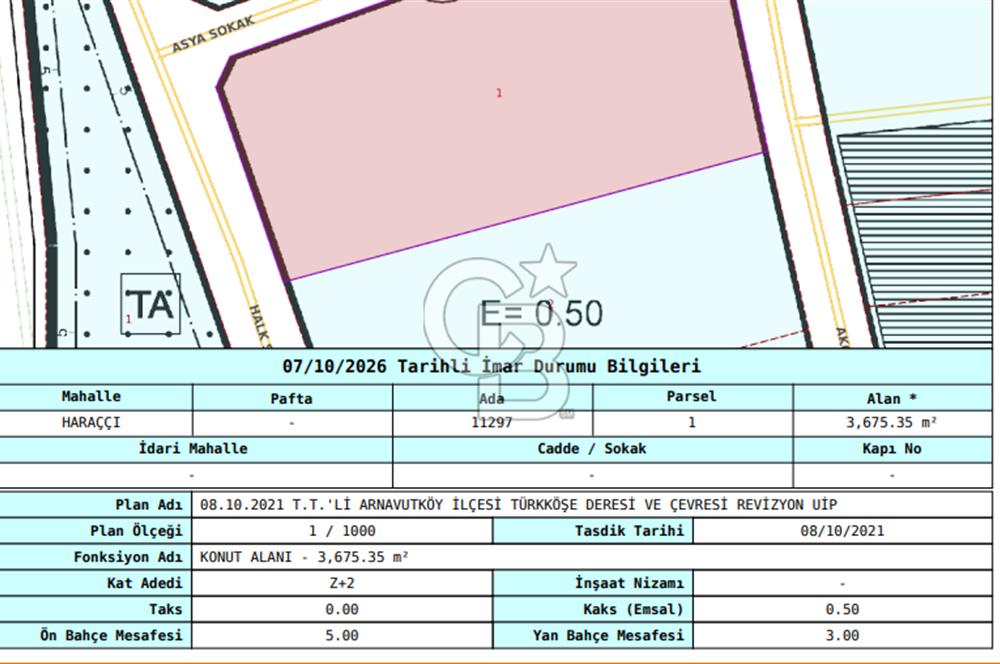Select the Ön Bahçe value 5.00
Screen dimensions: 1000x664
pos(342,635)
